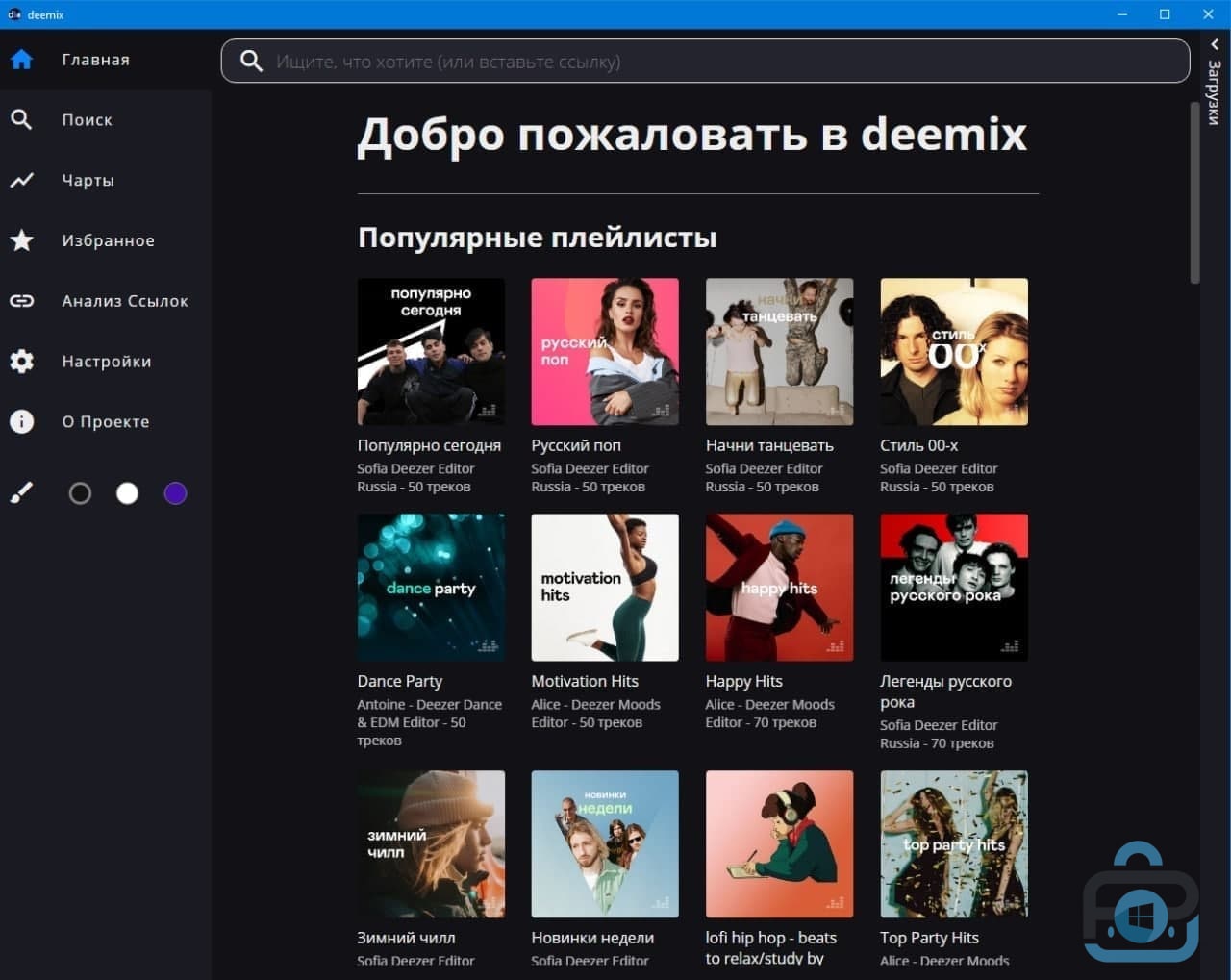Open the Зимний чилл playlist cover
This screenshot has width=1231, height=980.
(431, 844)
